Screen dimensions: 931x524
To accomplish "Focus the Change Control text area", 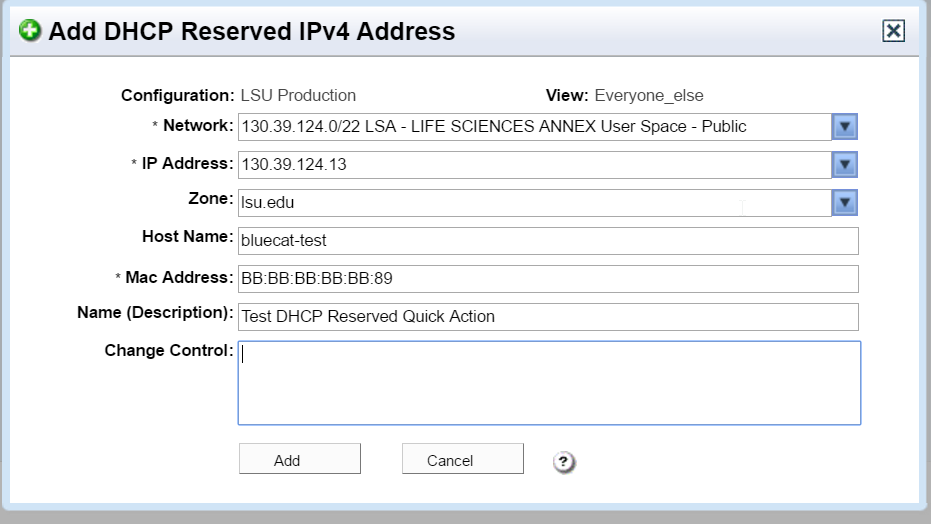I will [x=549, y=383].
